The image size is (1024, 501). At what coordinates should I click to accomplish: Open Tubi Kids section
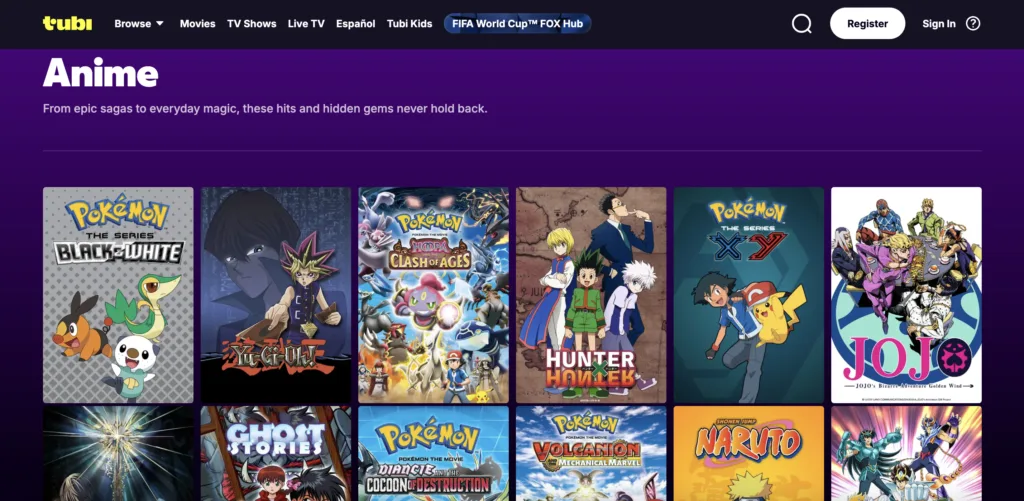[409, 24]
